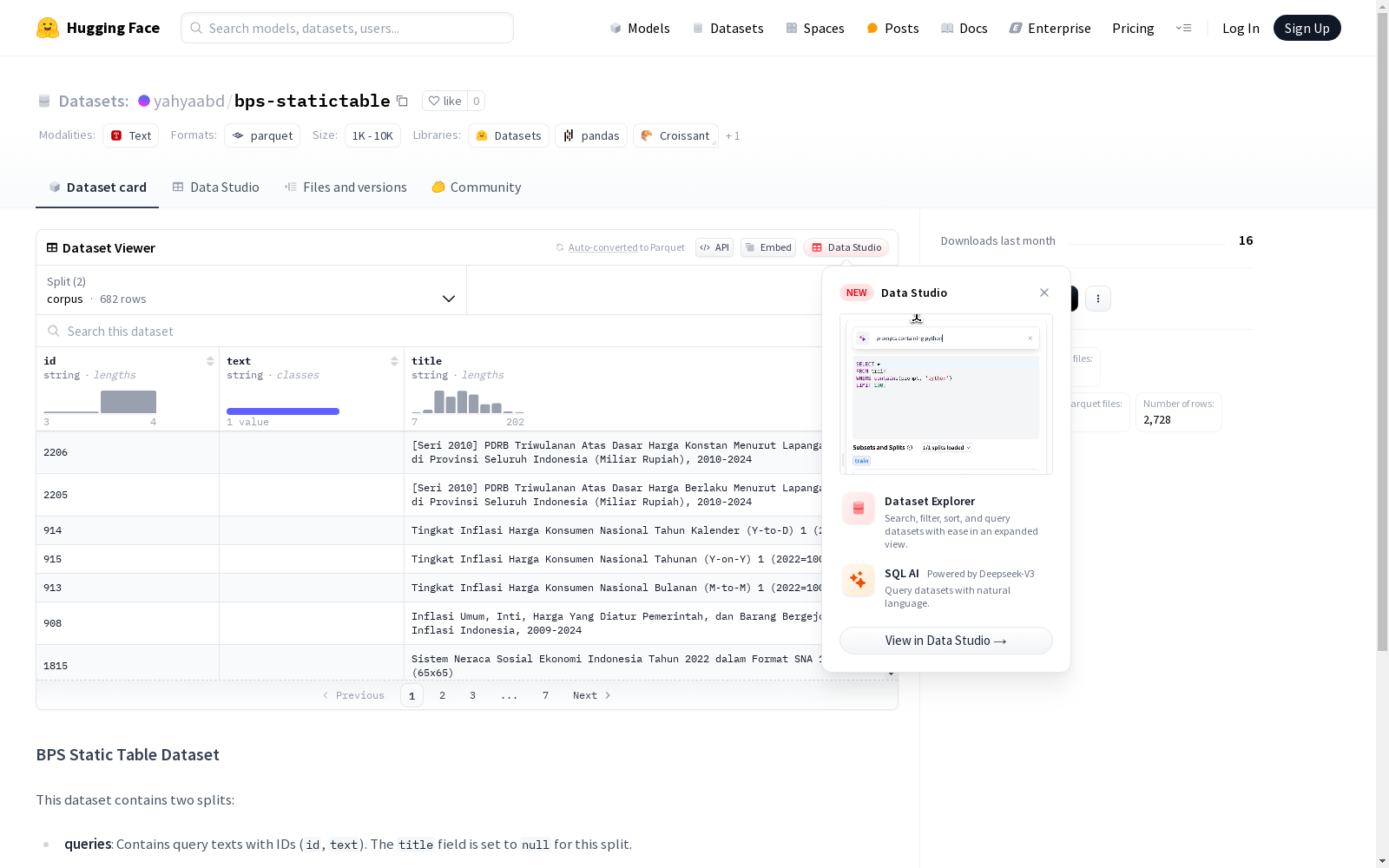Click View in Data Studio button
1389x868 pixels.
pyautogui.click(x=946, y=641)
